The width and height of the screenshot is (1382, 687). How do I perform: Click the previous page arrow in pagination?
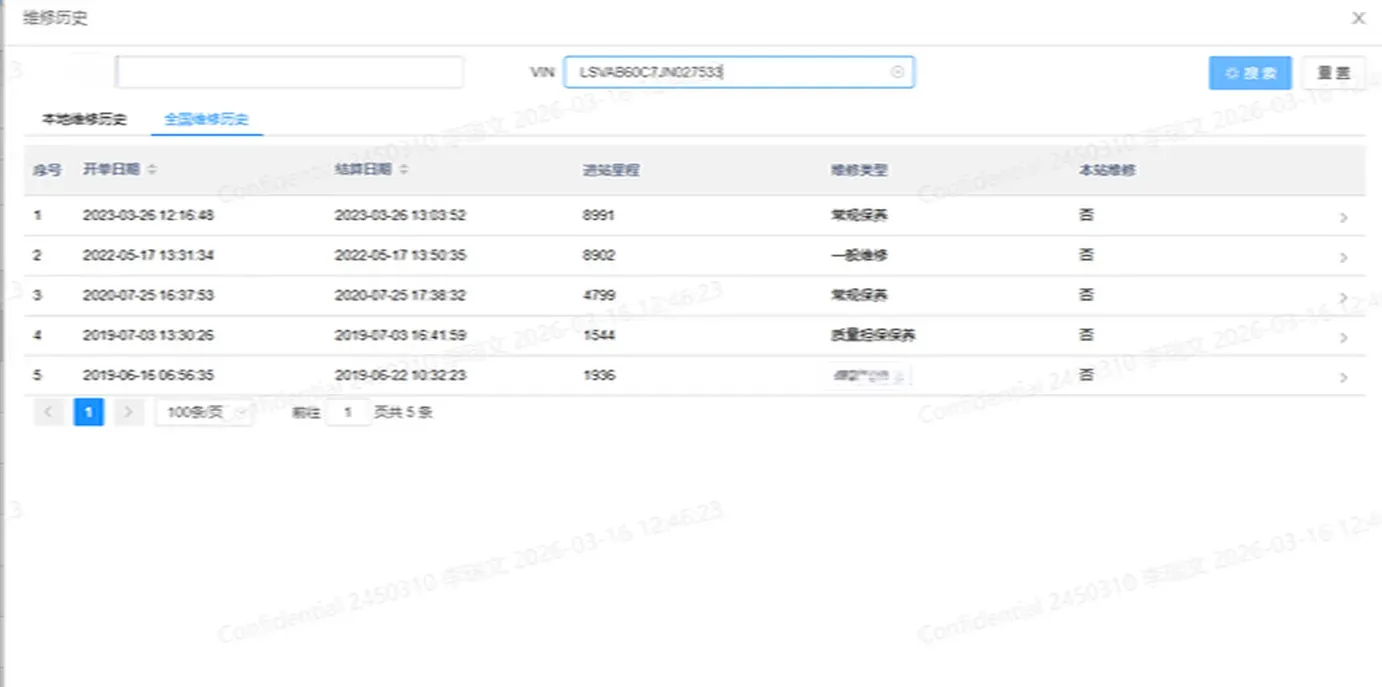(49, 411)
